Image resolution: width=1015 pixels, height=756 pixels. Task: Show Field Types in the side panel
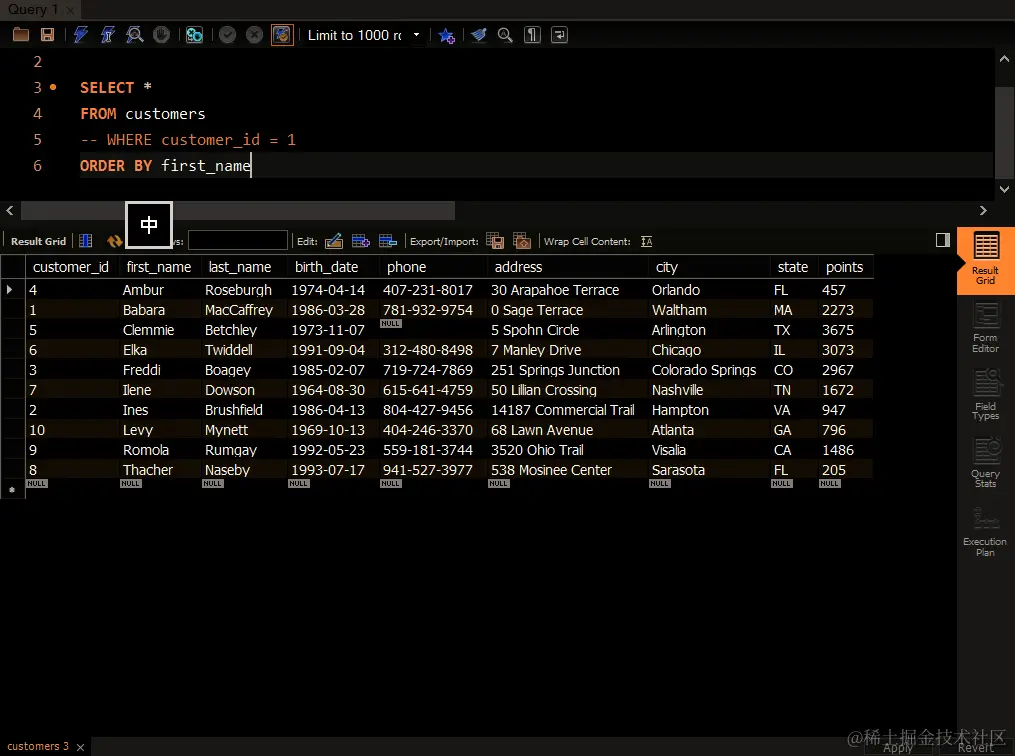(x=985, y=395)
